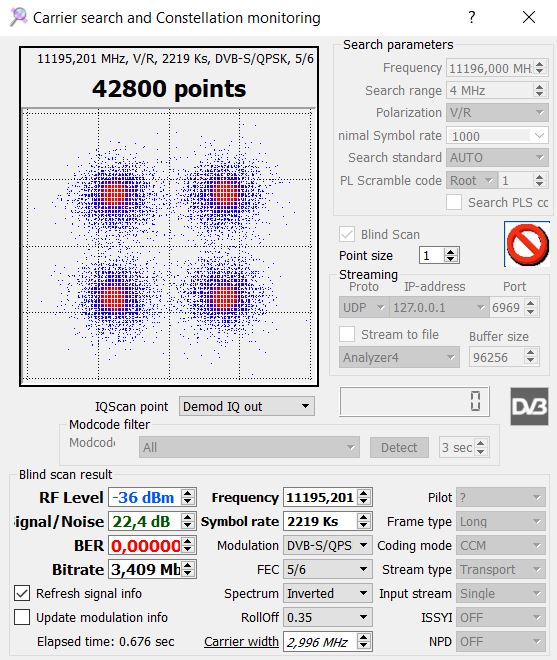Open the Polarization V/R dropdown
Screen dimensions: 557x660
(x=497, y=113)
